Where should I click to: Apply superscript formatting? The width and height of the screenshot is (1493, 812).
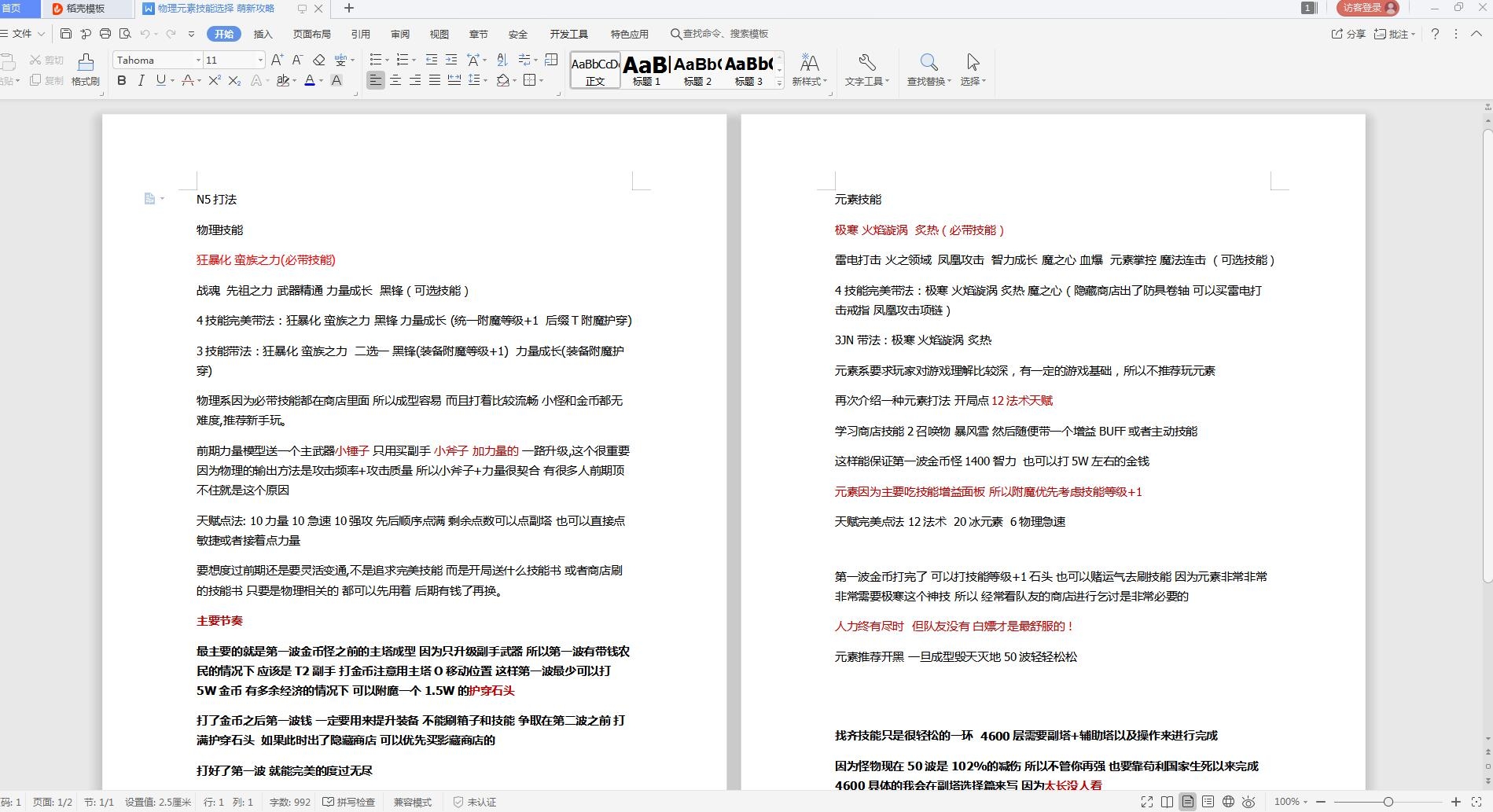215,80
